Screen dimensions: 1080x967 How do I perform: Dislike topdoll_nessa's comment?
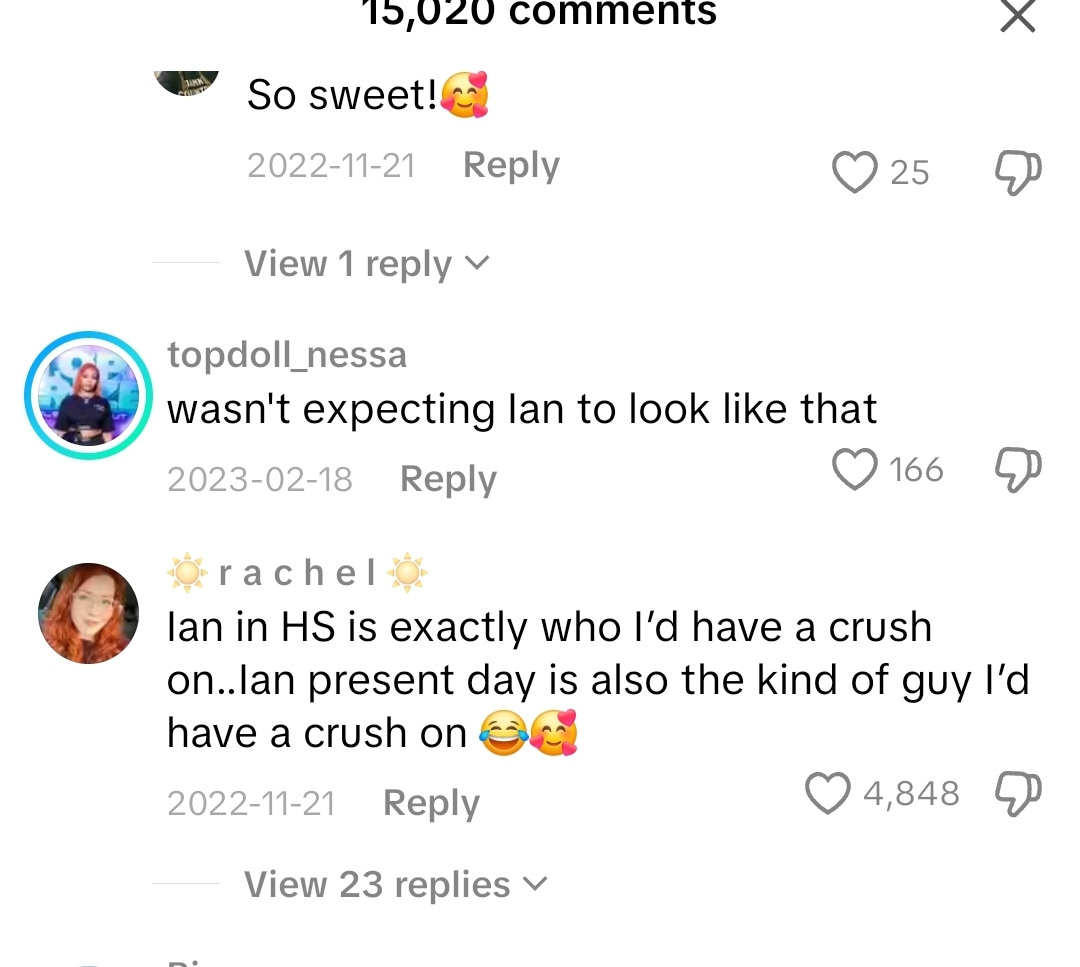[x=1018, y=470]
